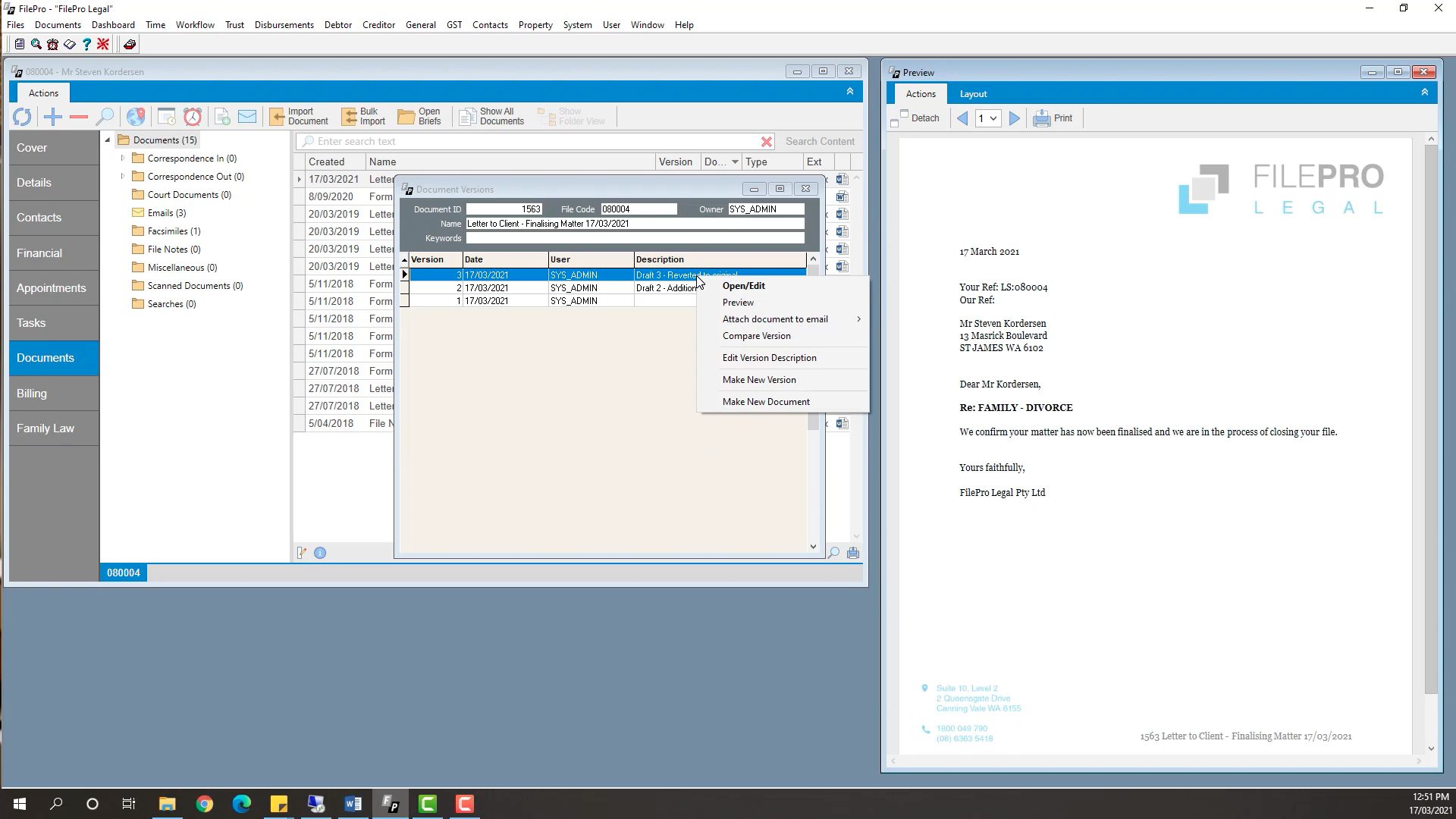The image size is (1456, 819).
Task: Click the search magnifier in main toolbar
Action: 36,45
